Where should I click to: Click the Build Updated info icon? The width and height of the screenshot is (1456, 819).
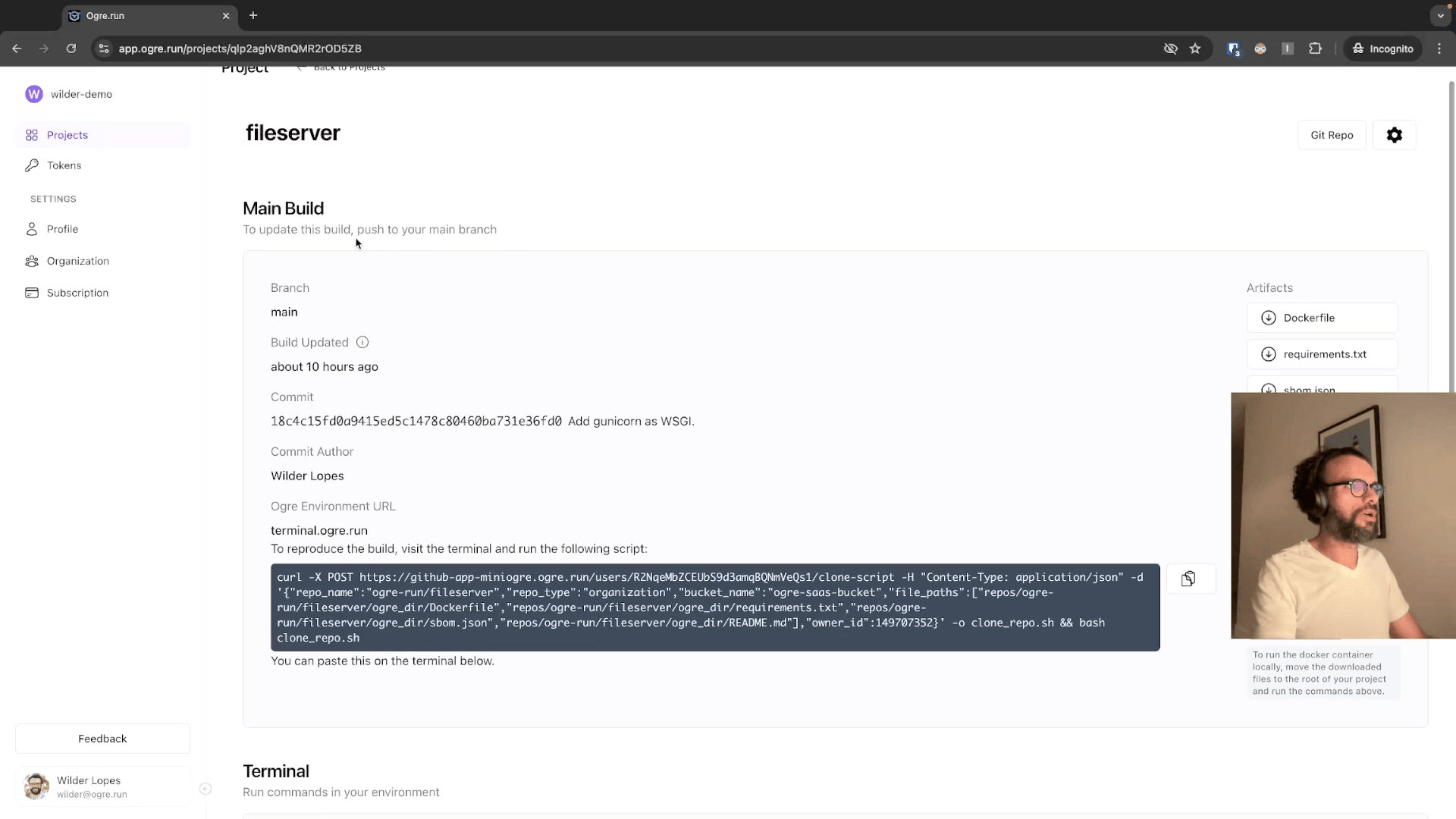[362, 342]
